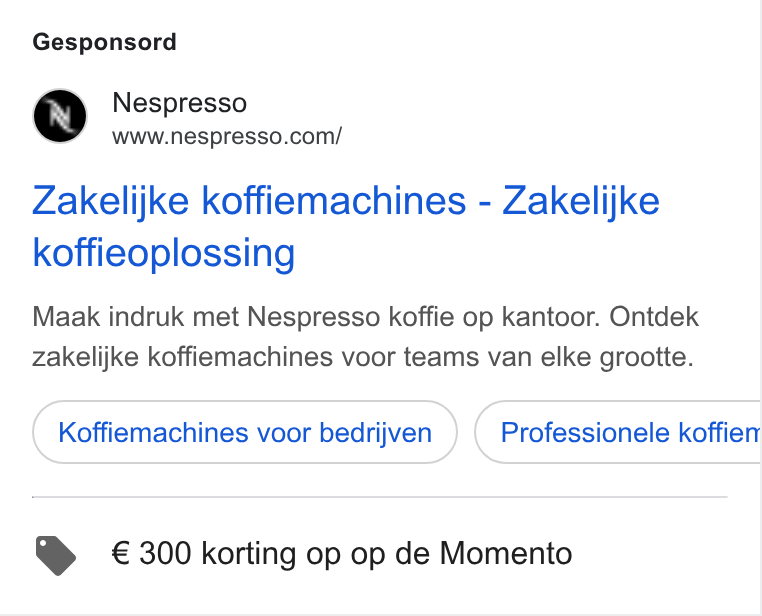Click the Nespresso advertiser name
The height and width of the screenshot is (616, 762).
point(179,103)
